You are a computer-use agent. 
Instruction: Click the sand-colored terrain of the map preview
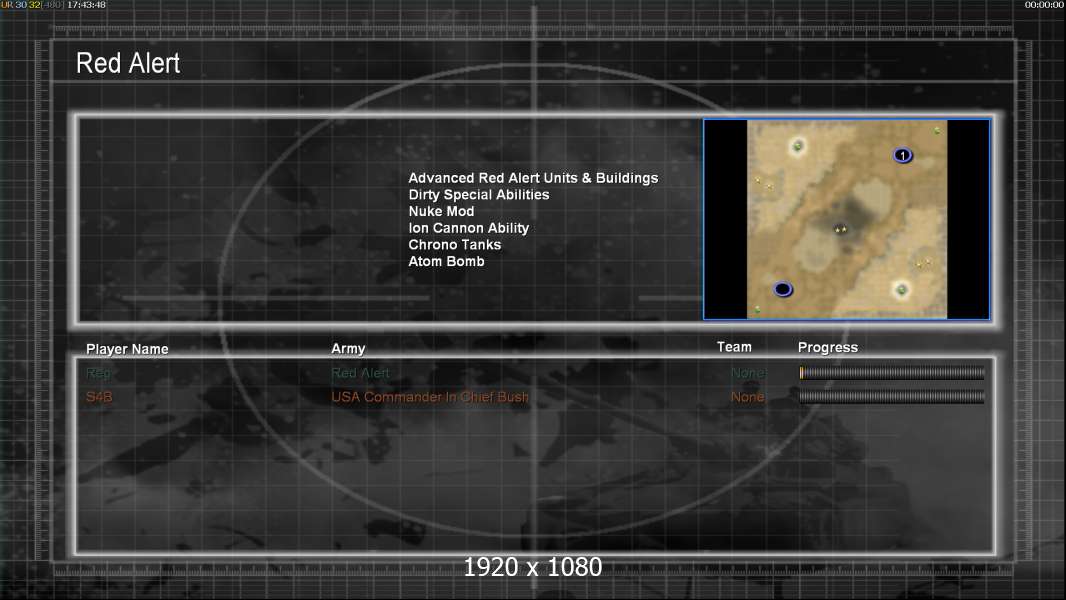pos(847,219)
